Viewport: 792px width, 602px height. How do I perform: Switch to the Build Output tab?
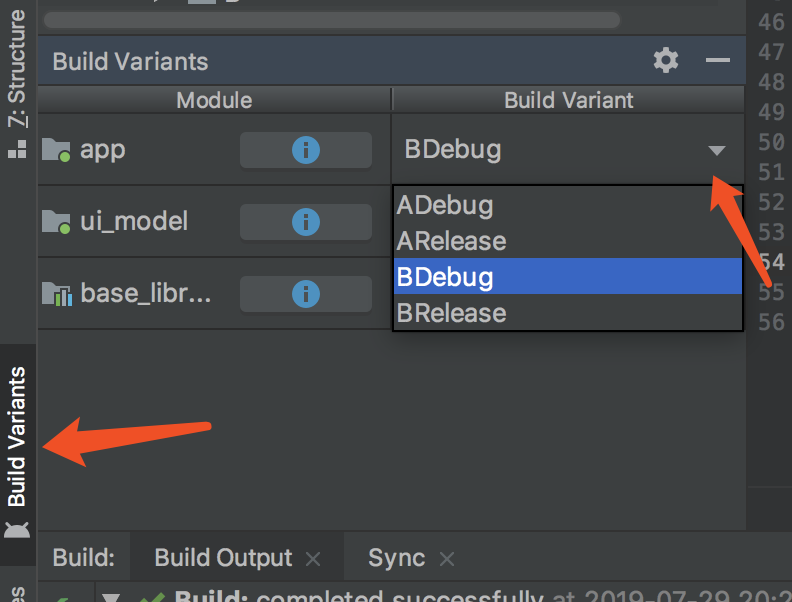(x=223, y=558)
